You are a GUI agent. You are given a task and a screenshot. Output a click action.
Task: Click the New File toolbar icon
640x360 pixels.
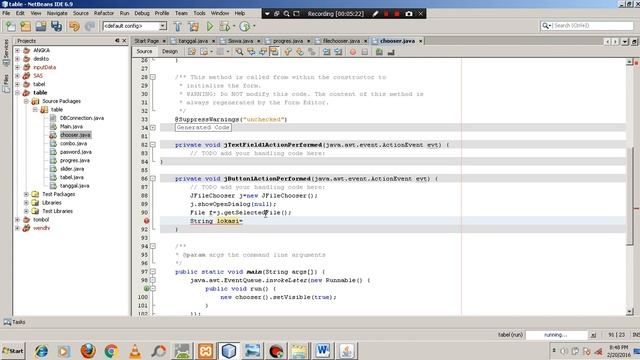pyautogui.click(x=10, y=27)
